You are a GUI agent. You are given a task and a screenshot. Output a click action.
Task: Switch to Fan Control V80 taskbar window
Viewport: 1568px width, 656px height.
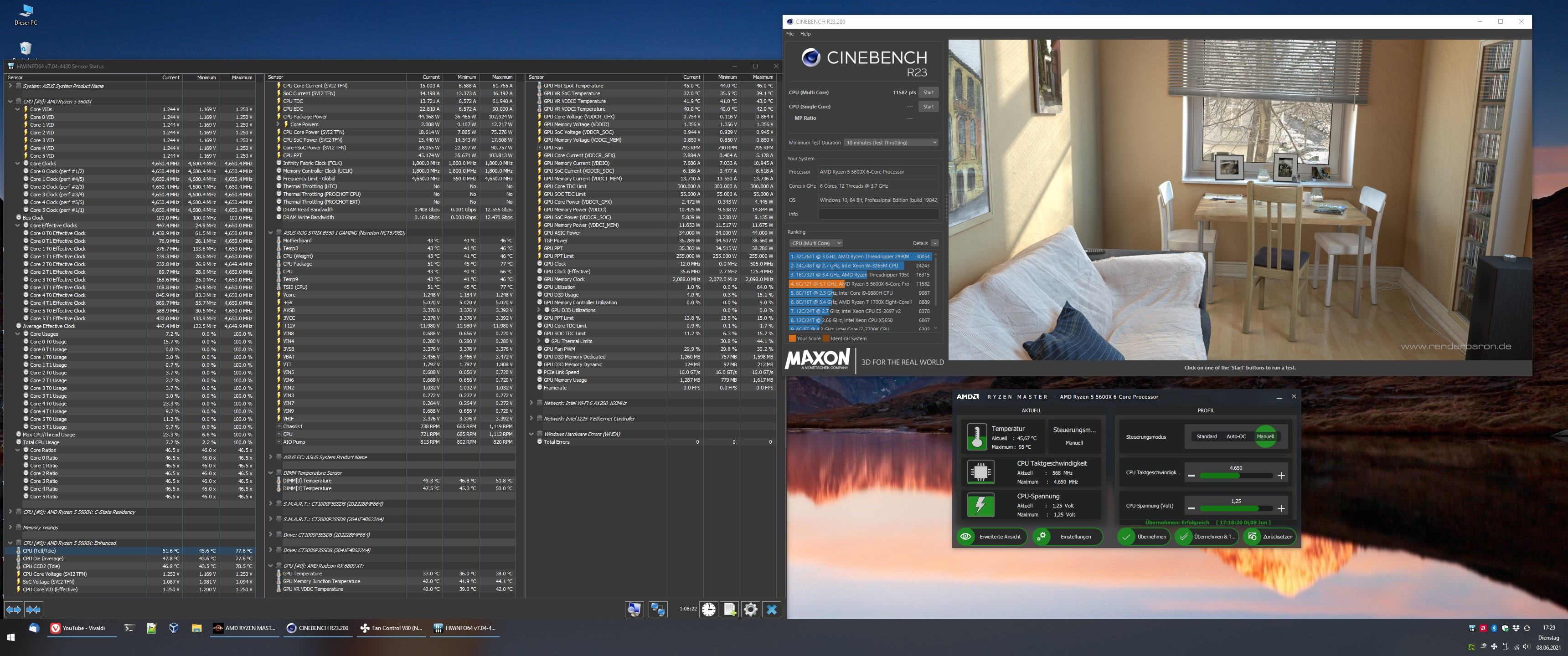(x=391, y=628)
